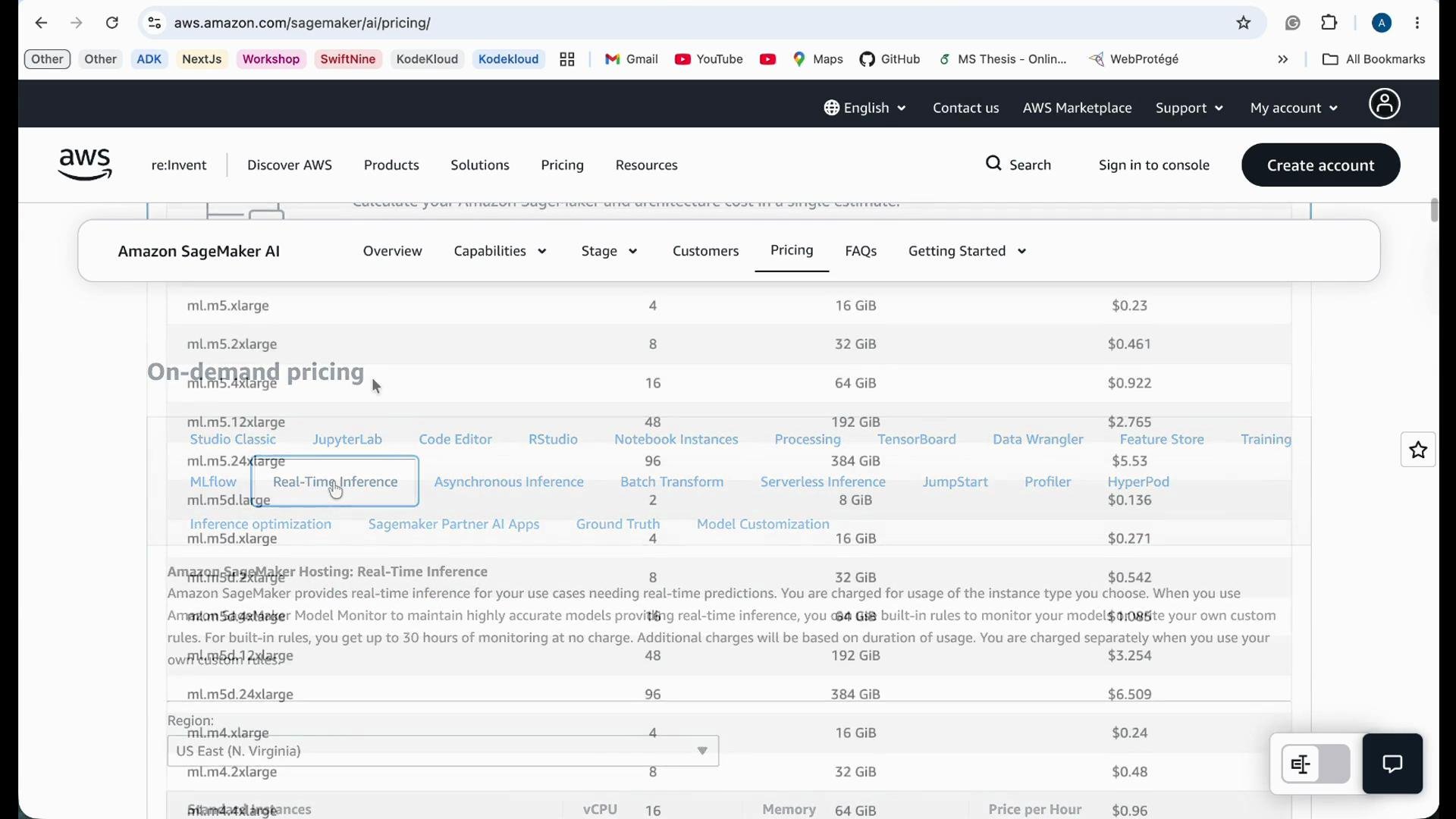Viewport: 1456px width, 819px height.
Task: Select the Ground Truth tab
Action: point(618,525)
